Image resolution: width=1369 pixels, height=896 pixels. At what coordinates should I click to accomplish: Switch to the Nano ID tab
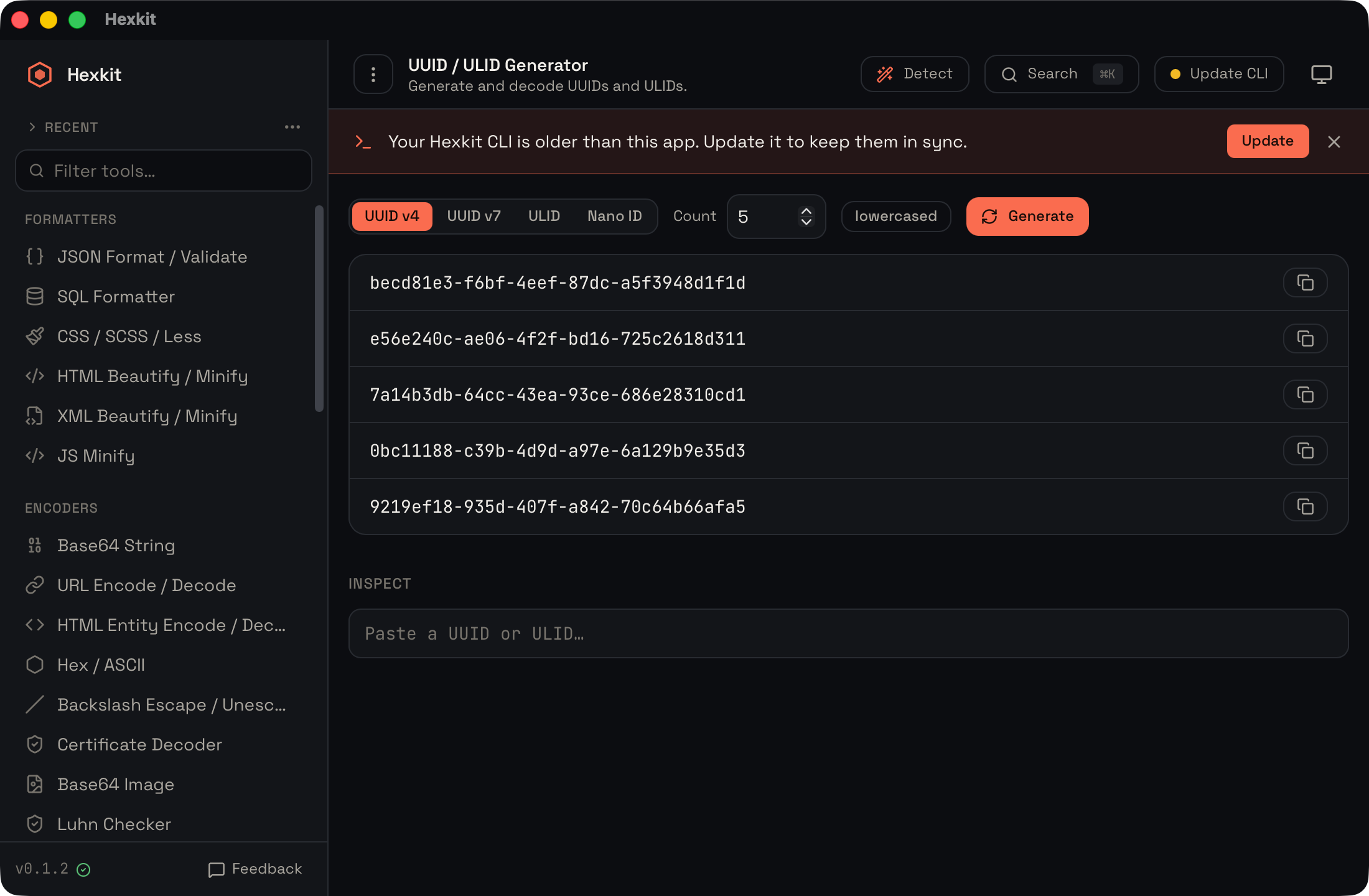click(614, 217)
